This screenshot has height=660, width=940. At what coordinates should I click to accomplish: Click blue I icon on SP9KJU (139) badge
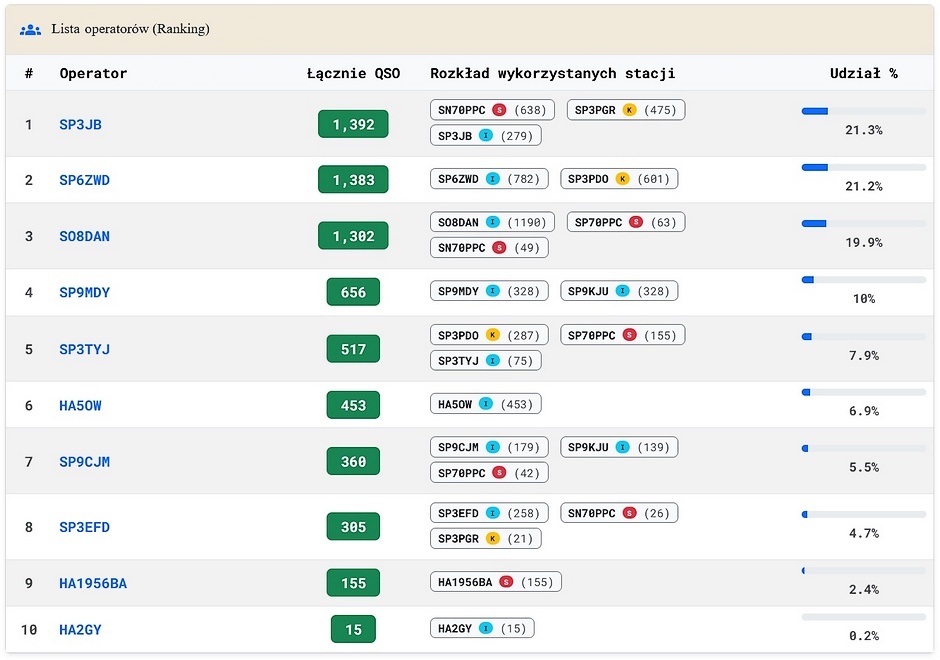click(x=622, y=447)
